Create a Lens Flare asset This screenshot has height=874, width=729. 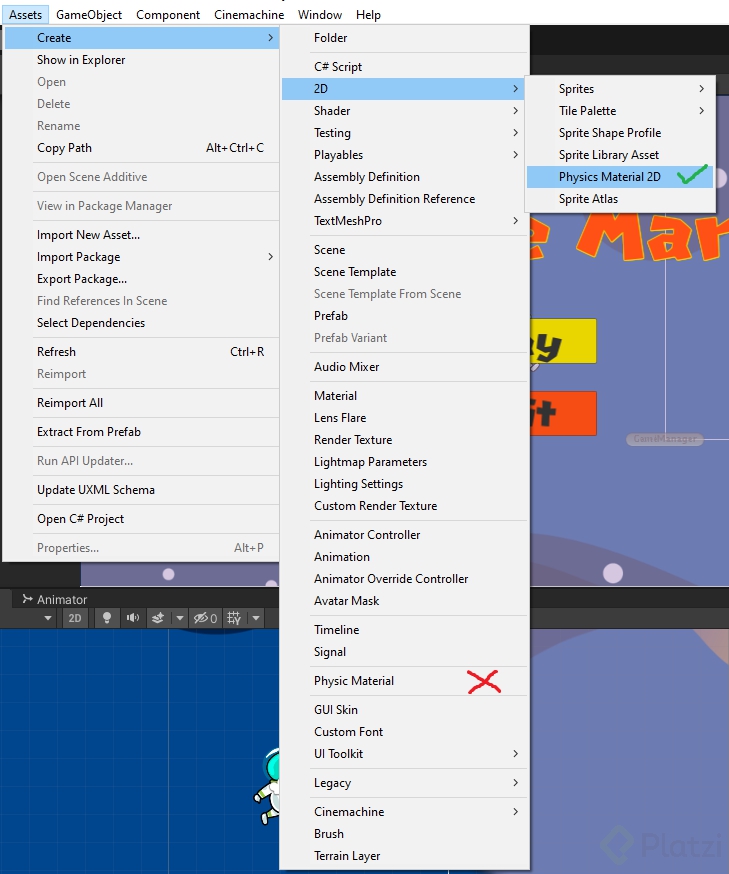pos(405,418)
